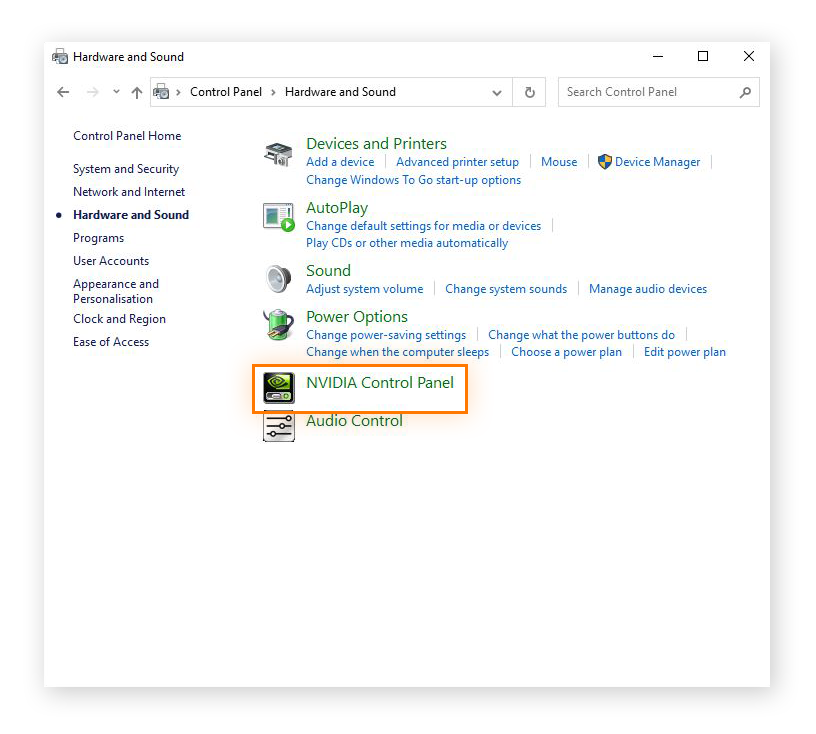Open Change when the computer sleeps
The height and width of the screenshot is (734, 816).
coord(397,352)
